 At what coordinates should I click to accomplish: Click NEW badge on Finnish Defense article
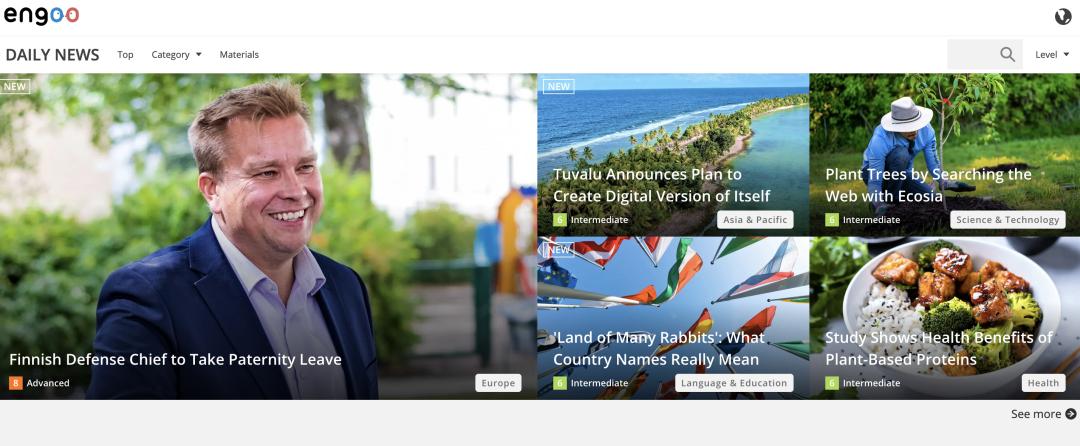[x=15, y=87]
